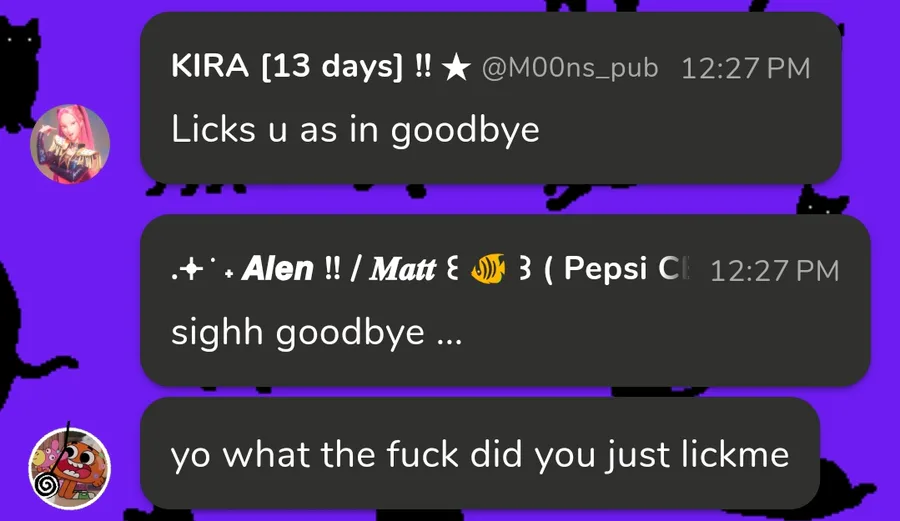
Task: Open KIRA [13 days] display name
Action: (x=287, y=67)
